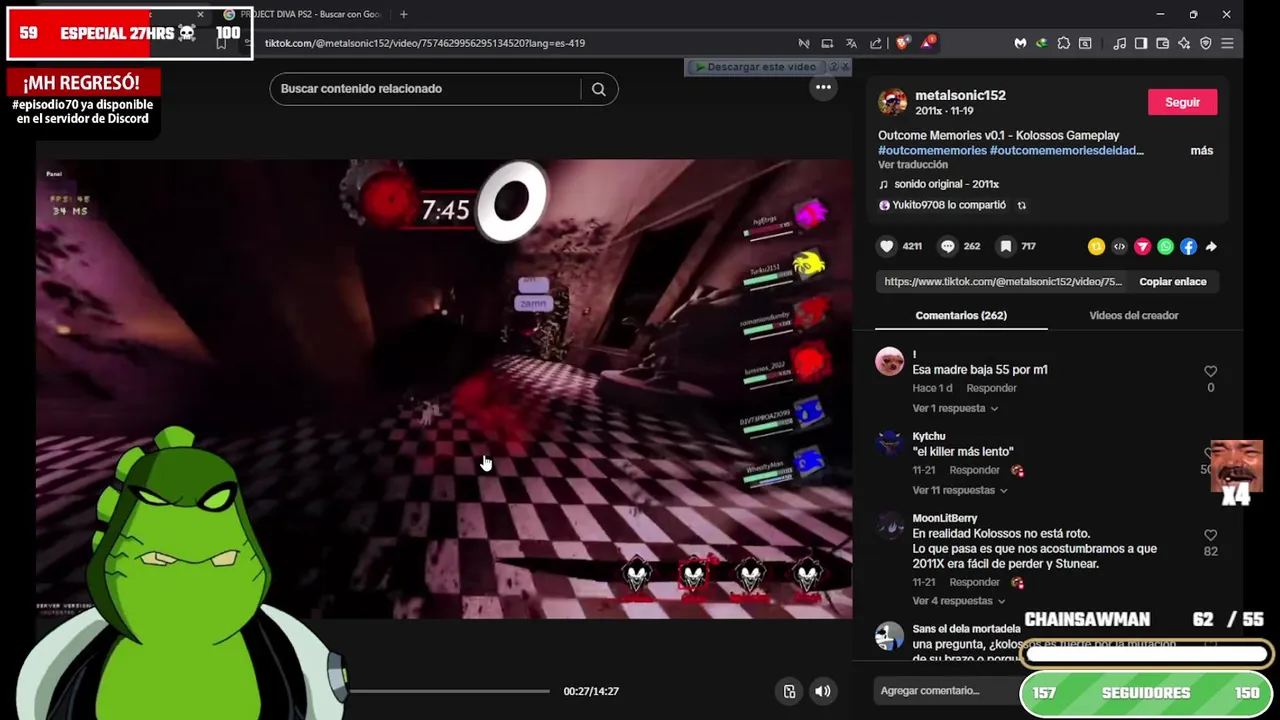The width and height of the screenshot is (1280, 720).
Task: Switch to Videos del creador tab
Action: pos(1134,315)
